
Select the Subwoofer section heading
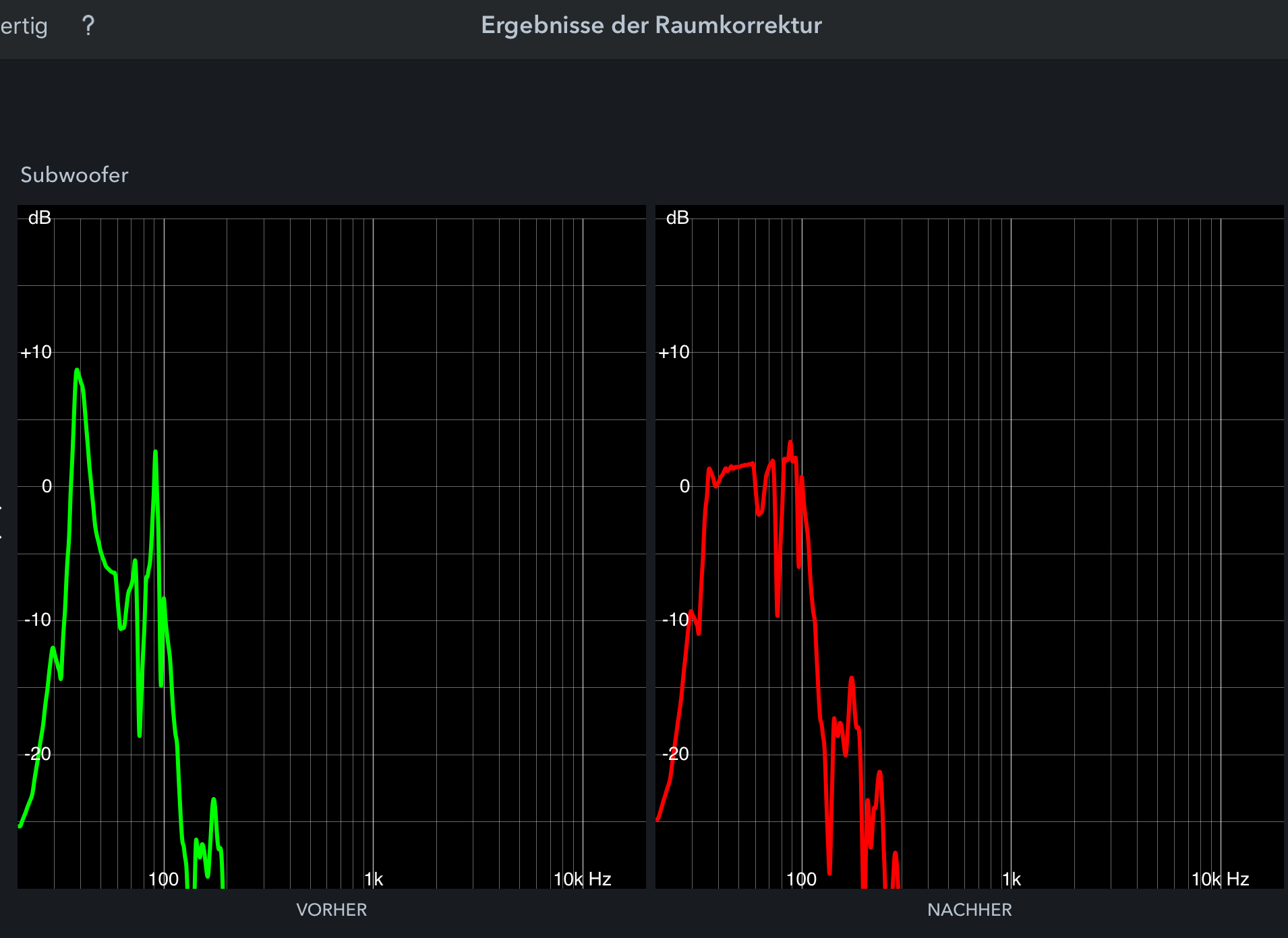[74, 175]
